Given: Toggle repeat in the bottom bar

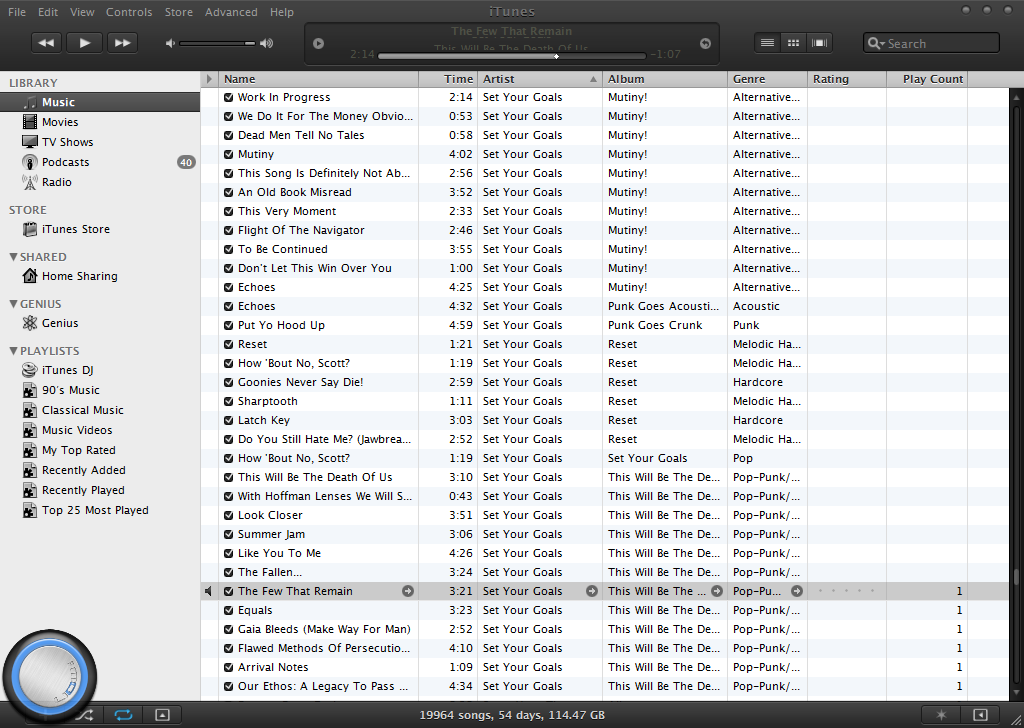Looking at the screenshot, I should point(123,715).
